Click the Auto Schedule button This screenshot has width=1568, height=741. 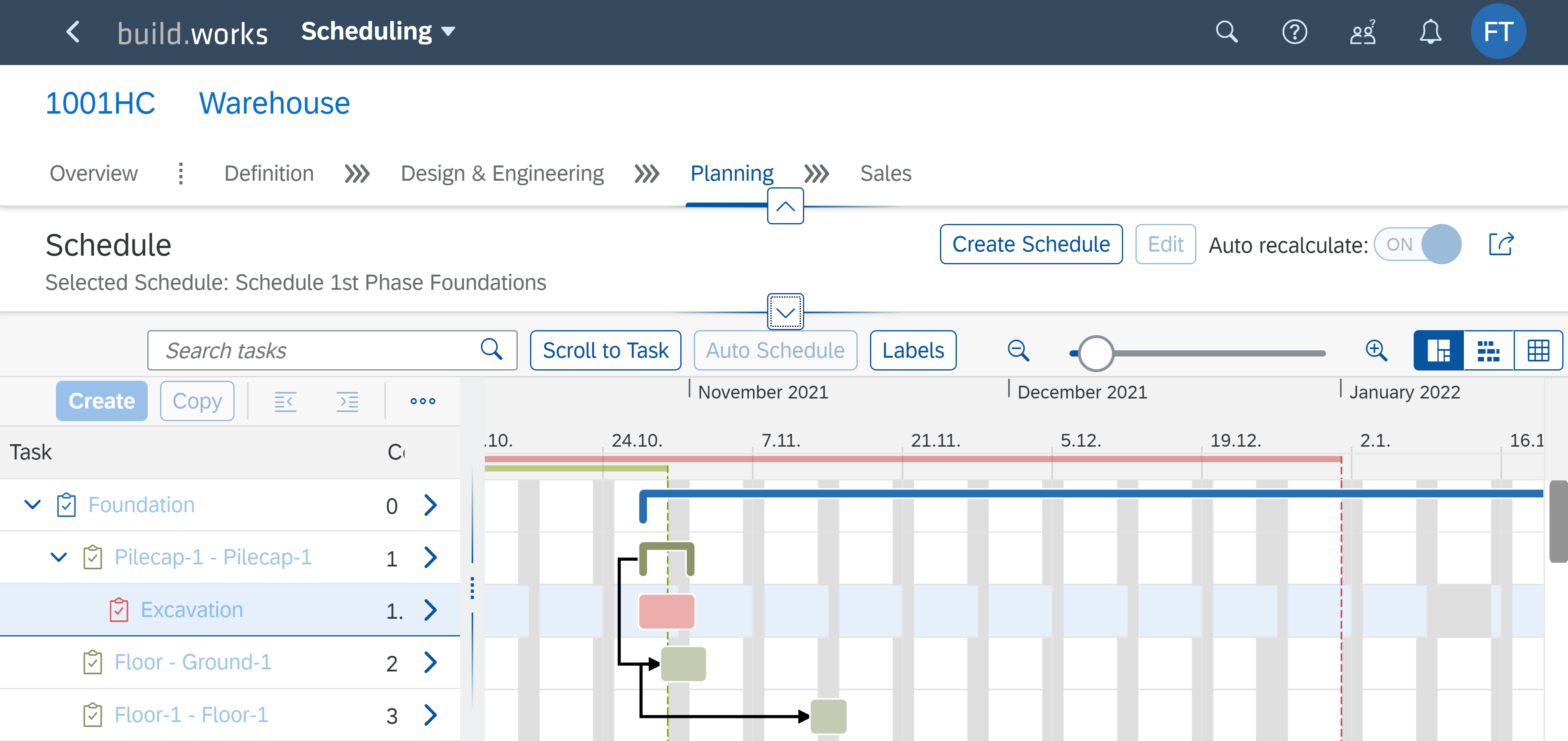click(x=775, y=350)
